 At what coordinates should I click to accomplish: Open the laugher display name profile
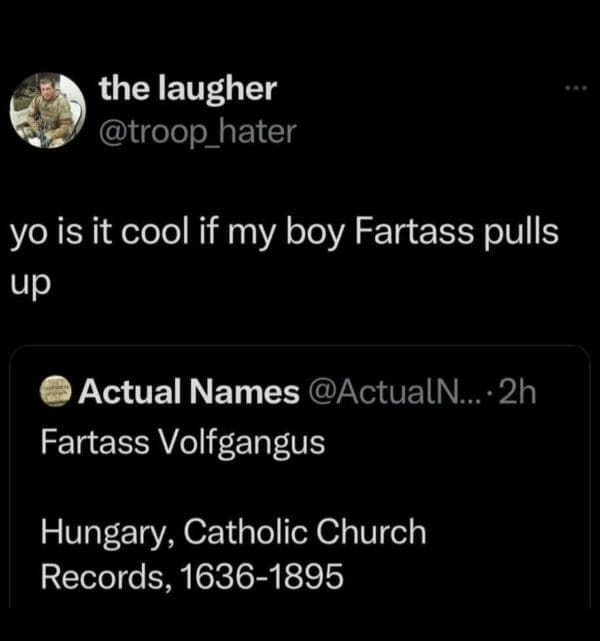187,89
